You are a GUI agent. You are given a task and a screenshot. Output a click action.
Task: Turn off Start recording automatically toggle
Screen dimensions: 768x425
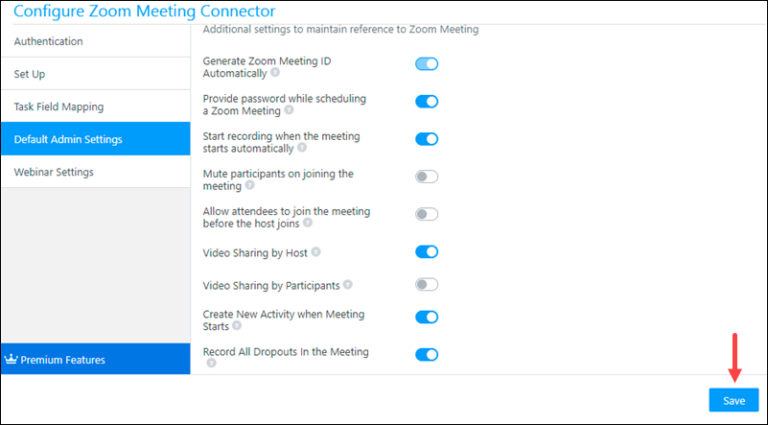(427, 139)
